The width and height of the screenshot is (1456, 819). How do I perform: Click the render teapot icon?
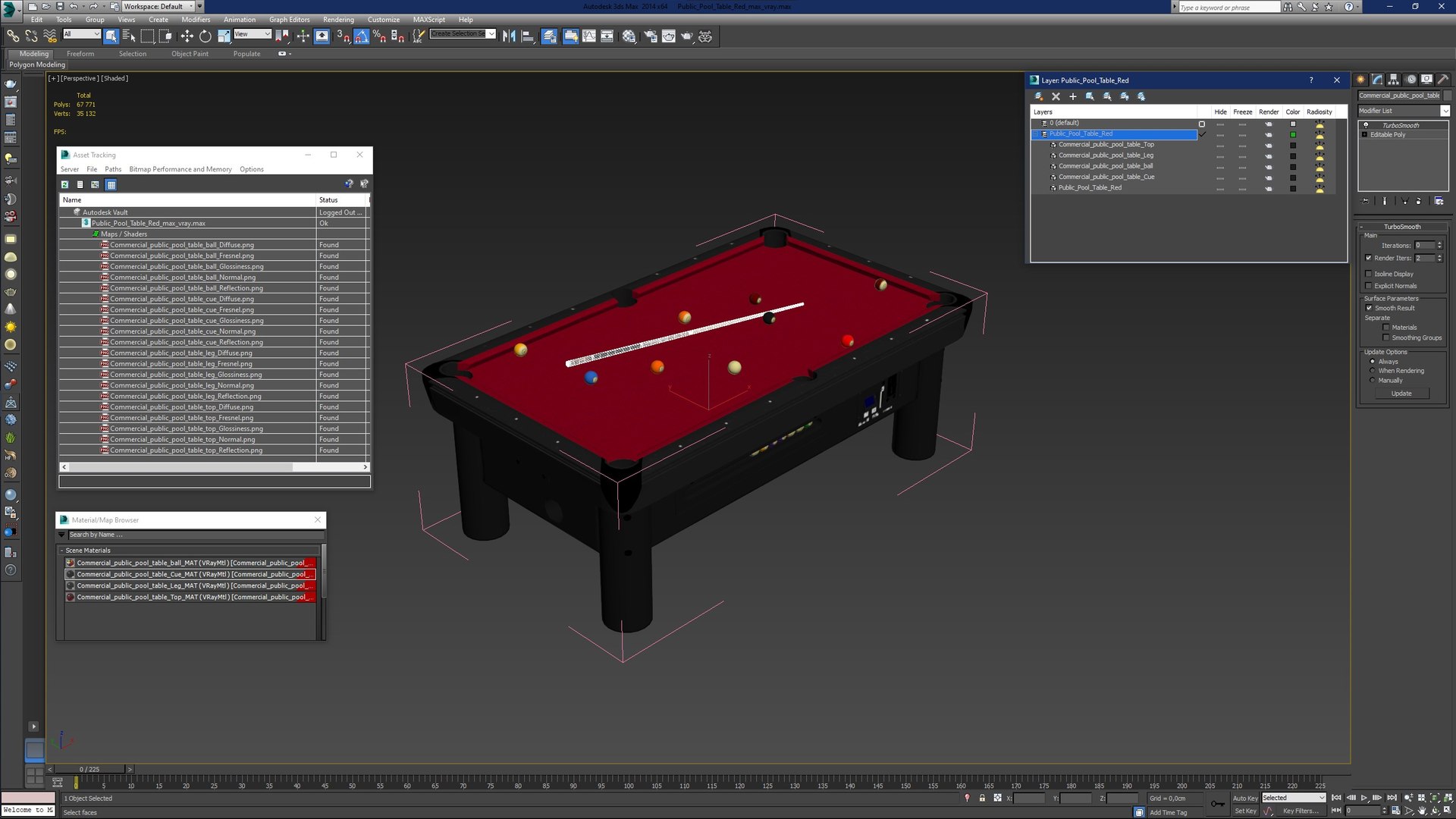click(x=686, y=36)
